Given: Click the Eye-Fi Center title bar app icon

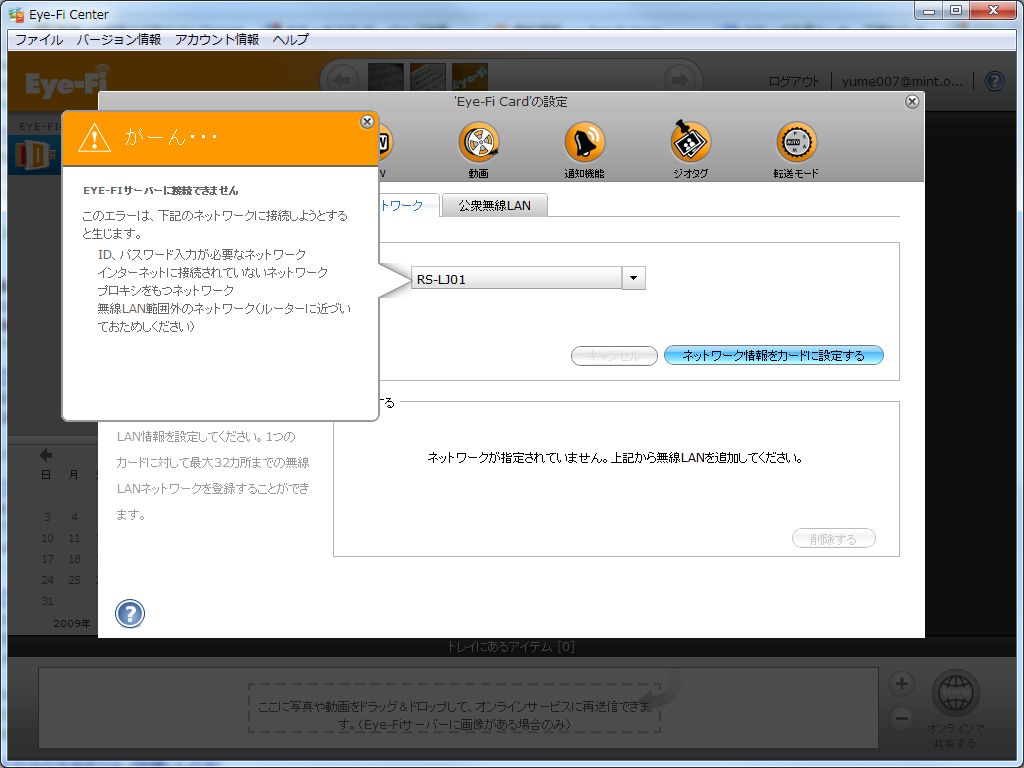Looking at the screenshot, I should [16, 14].
